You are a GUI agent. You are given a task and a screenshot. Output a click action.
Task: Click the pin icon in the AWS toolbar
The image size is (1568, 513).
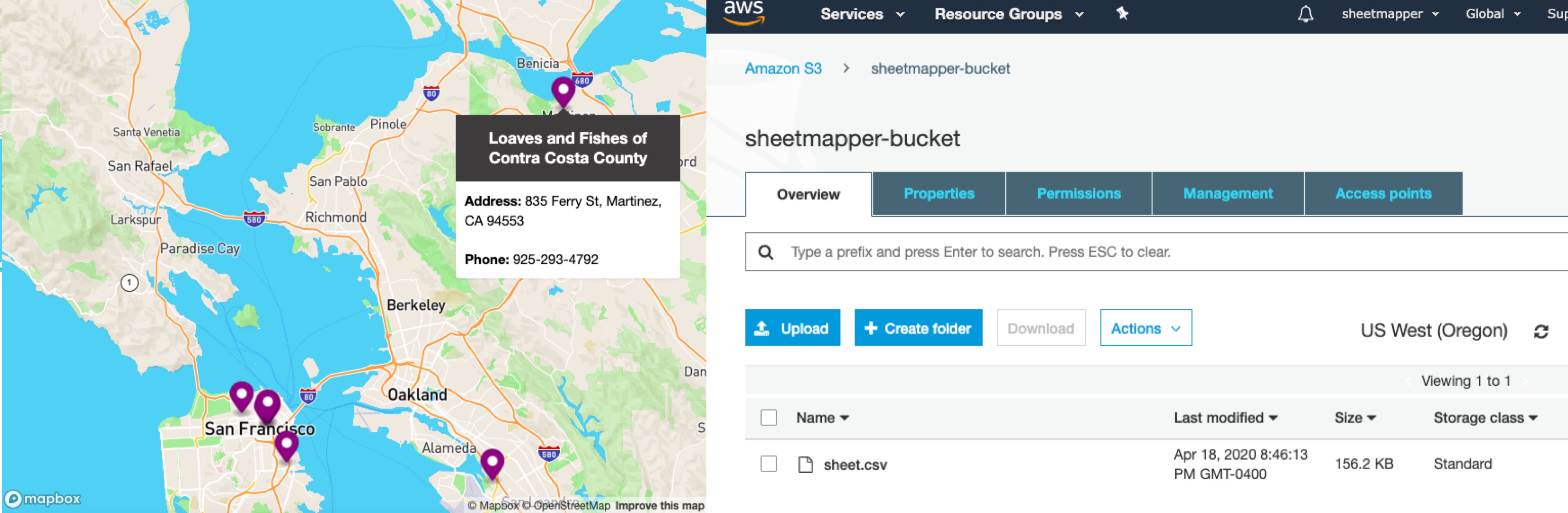click(x=1122, y=13)
